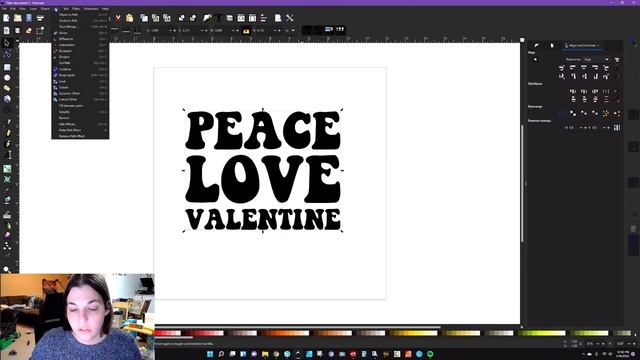Choose Combine from Path menu
Screen dimensions: 640x360
click(80, 69)
